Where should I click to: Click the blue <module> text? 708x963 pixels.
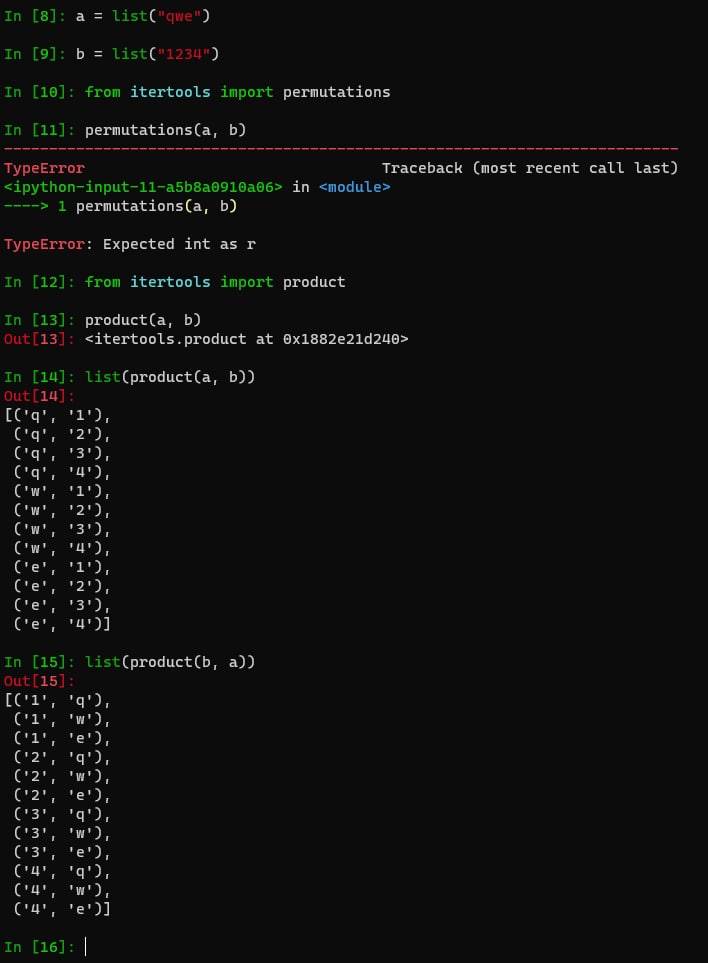pos(354,187)
